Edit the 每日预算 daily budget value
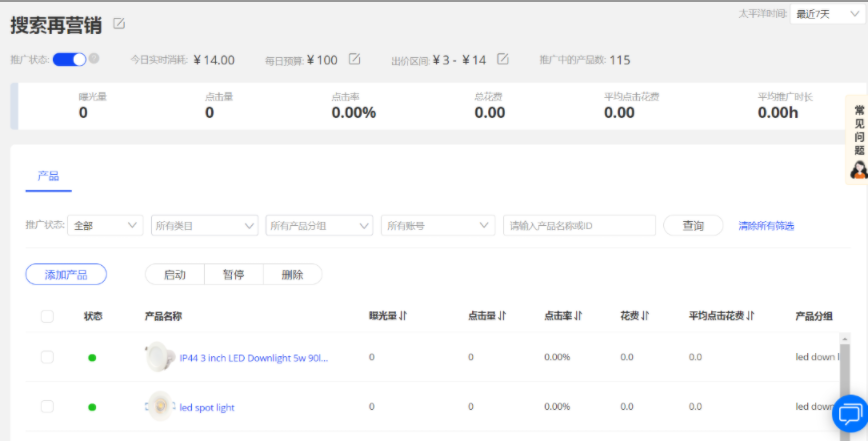Viewport: 868px width, 441px height. tap(354, 59)
